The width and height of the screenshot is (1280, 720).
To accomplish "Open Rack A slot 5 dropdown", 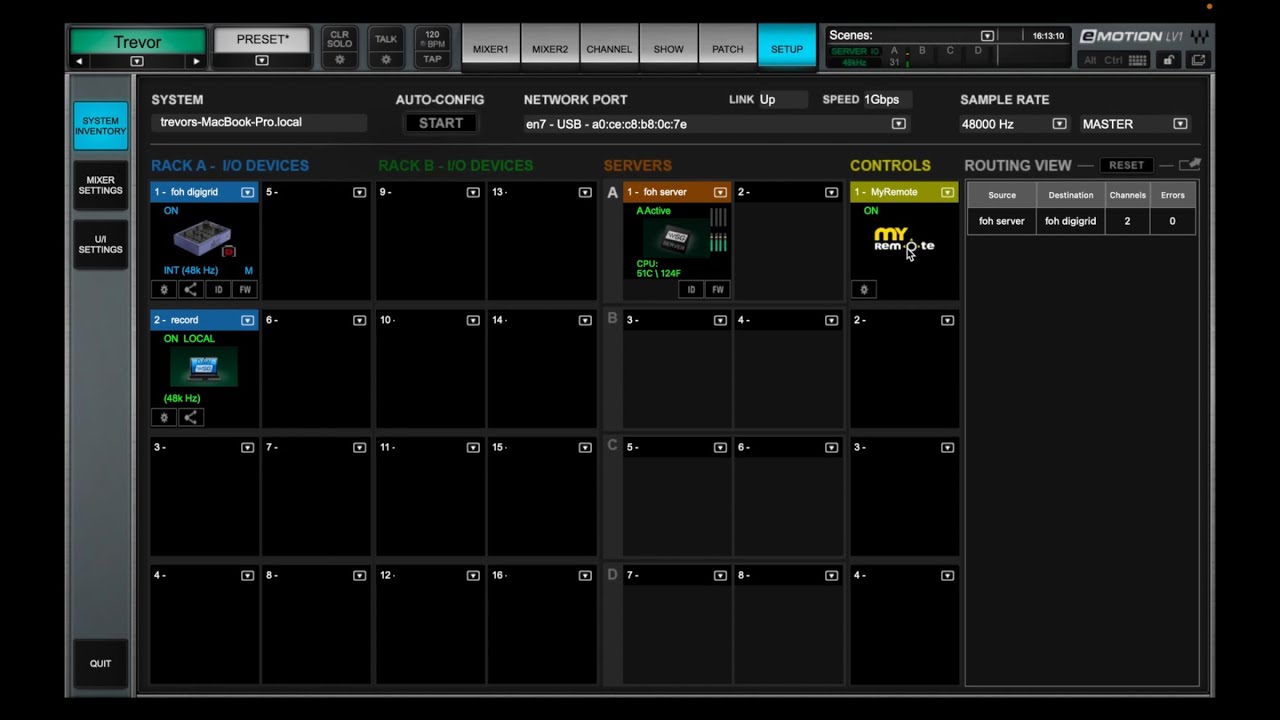I will tap(359, 192).
